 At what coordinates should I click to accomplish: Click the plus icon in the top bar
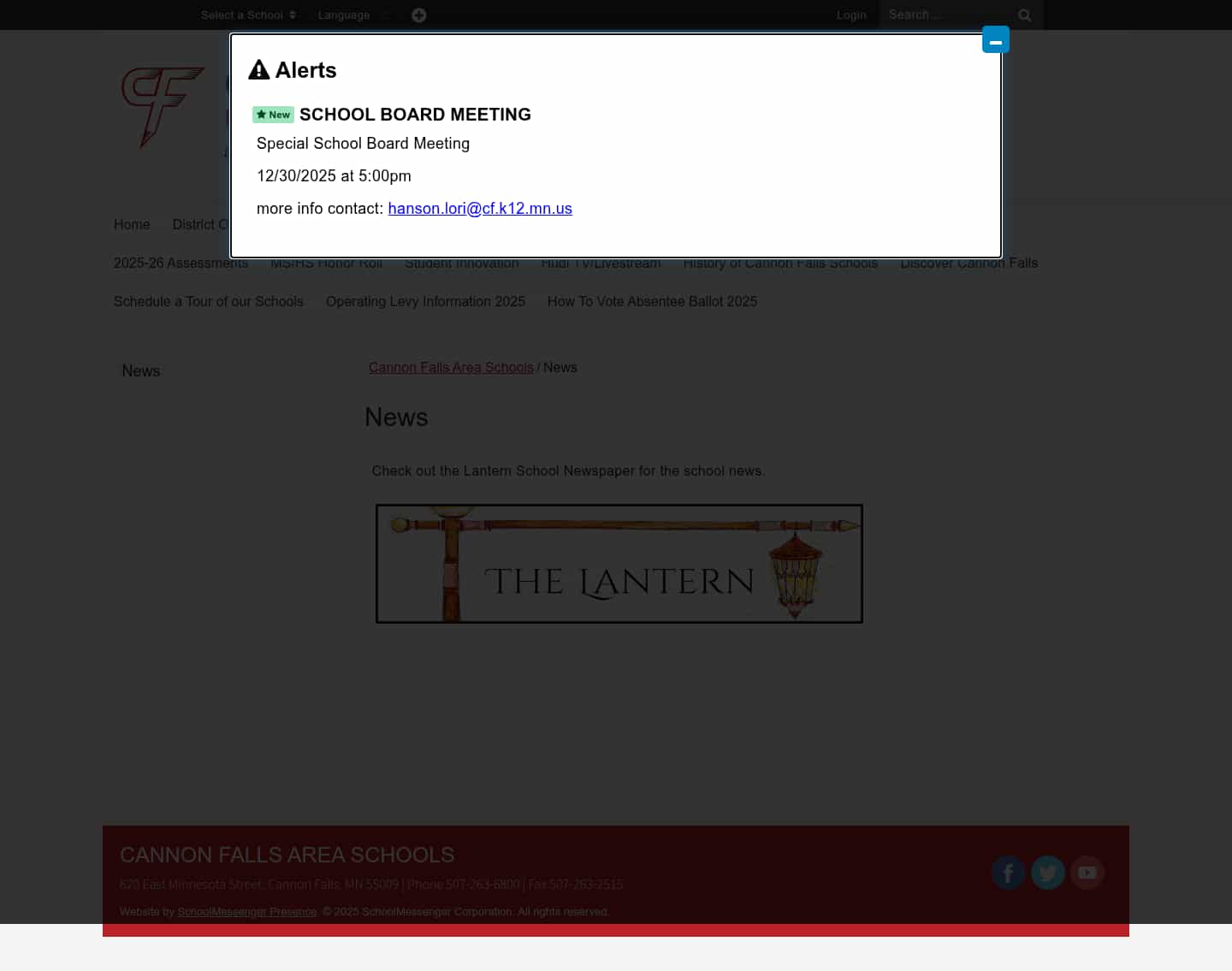point(419,15)
